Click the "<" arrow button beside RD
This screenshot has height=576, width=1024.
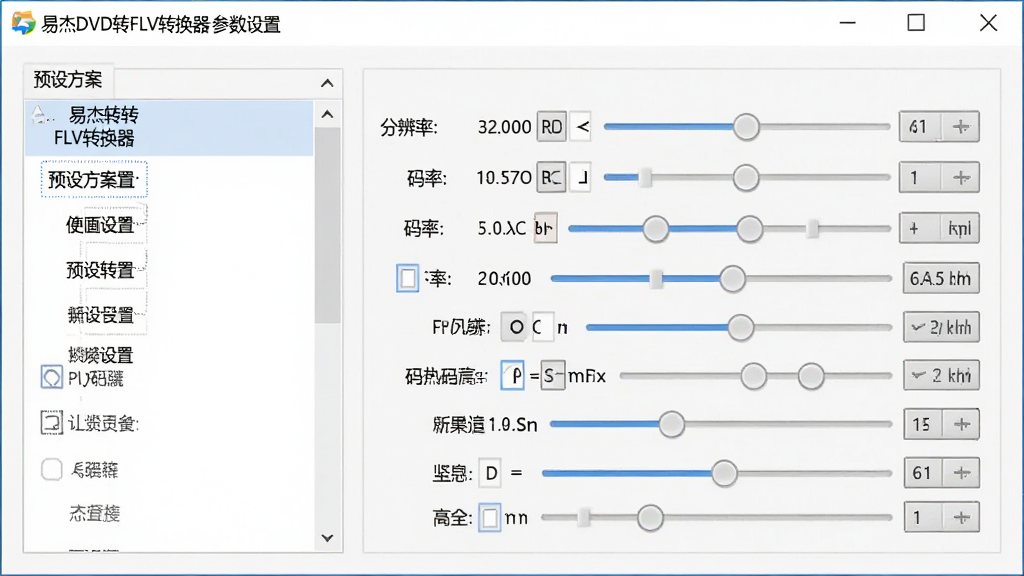581,127
